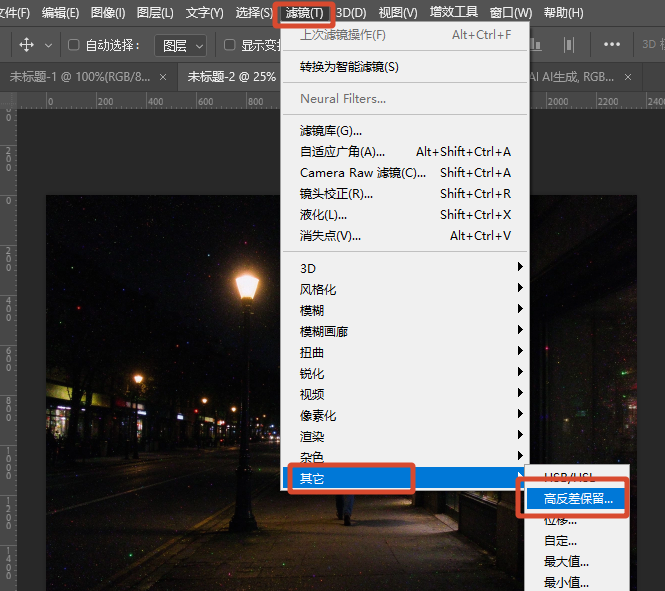
Task: Choose 最小值... in the submenu
Action: (577, 583)
